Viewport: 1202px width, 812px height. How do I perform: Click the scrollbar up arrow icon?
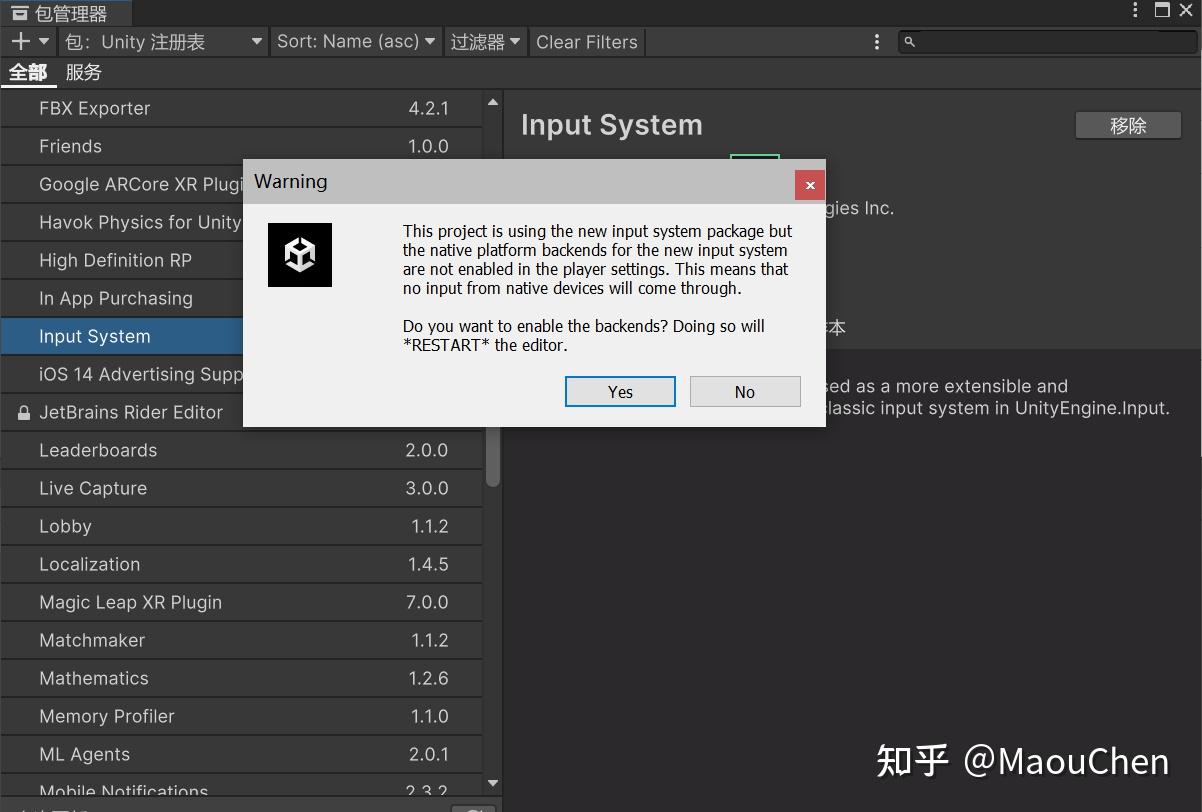(492, 100)
